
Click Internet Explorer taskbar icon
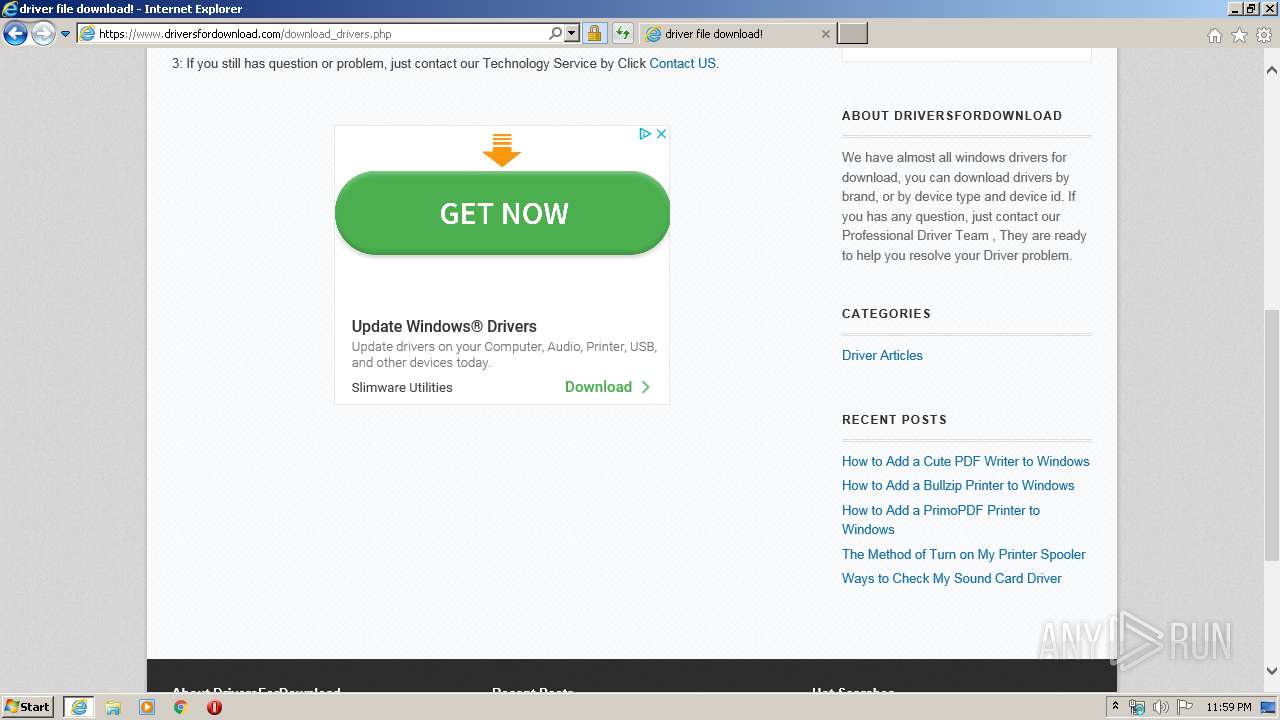click(79, 707)
